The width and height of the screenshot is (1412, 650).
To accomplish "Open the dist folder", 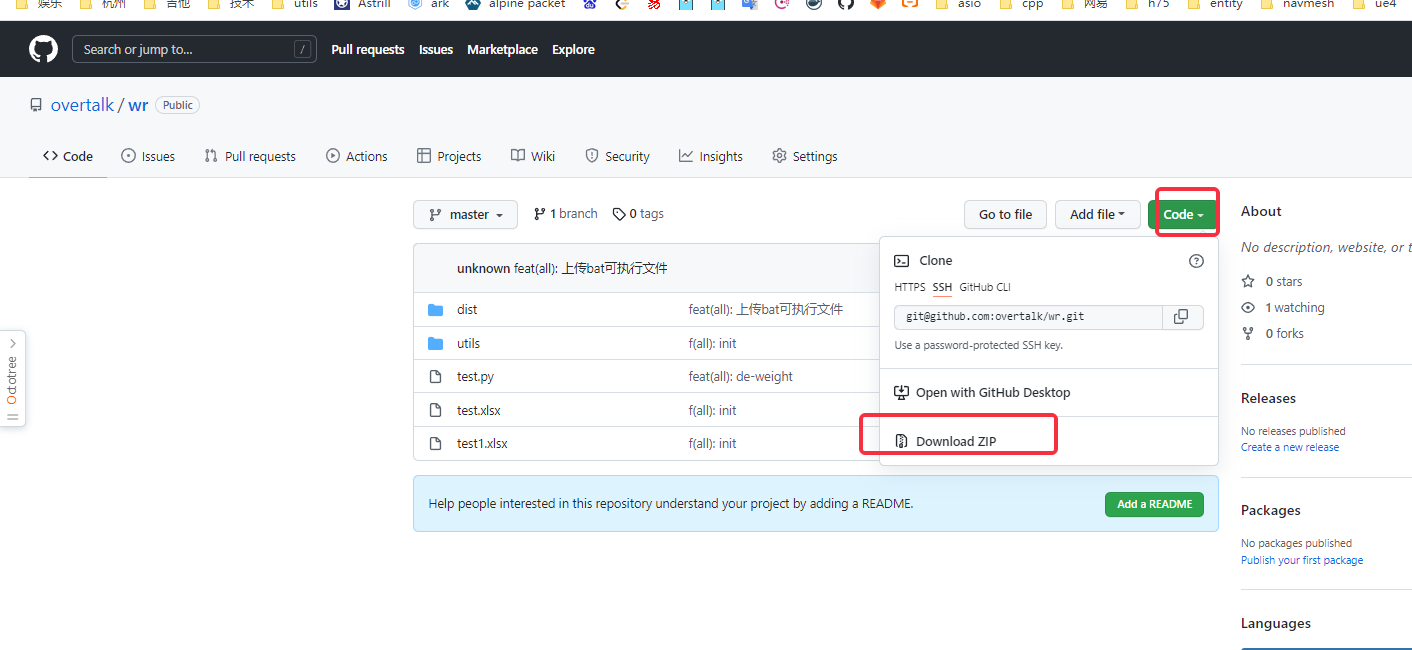I will click(467, 309).
